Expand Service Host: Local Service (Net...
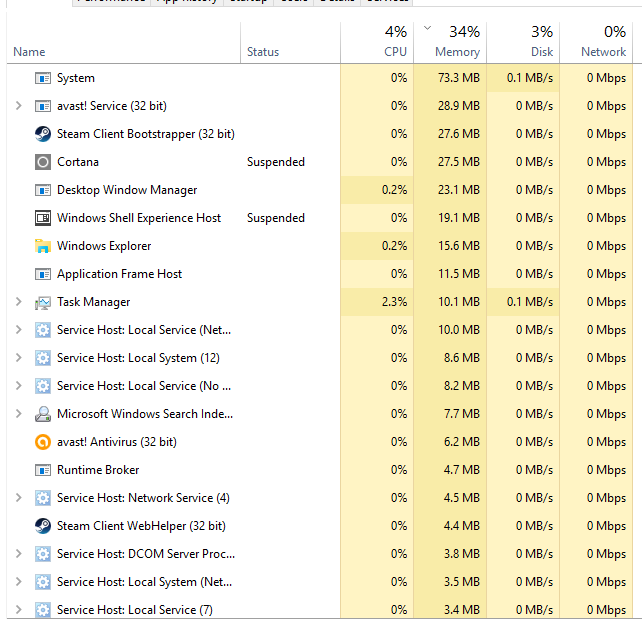642x624 pixels. click(x=18, y=330)
